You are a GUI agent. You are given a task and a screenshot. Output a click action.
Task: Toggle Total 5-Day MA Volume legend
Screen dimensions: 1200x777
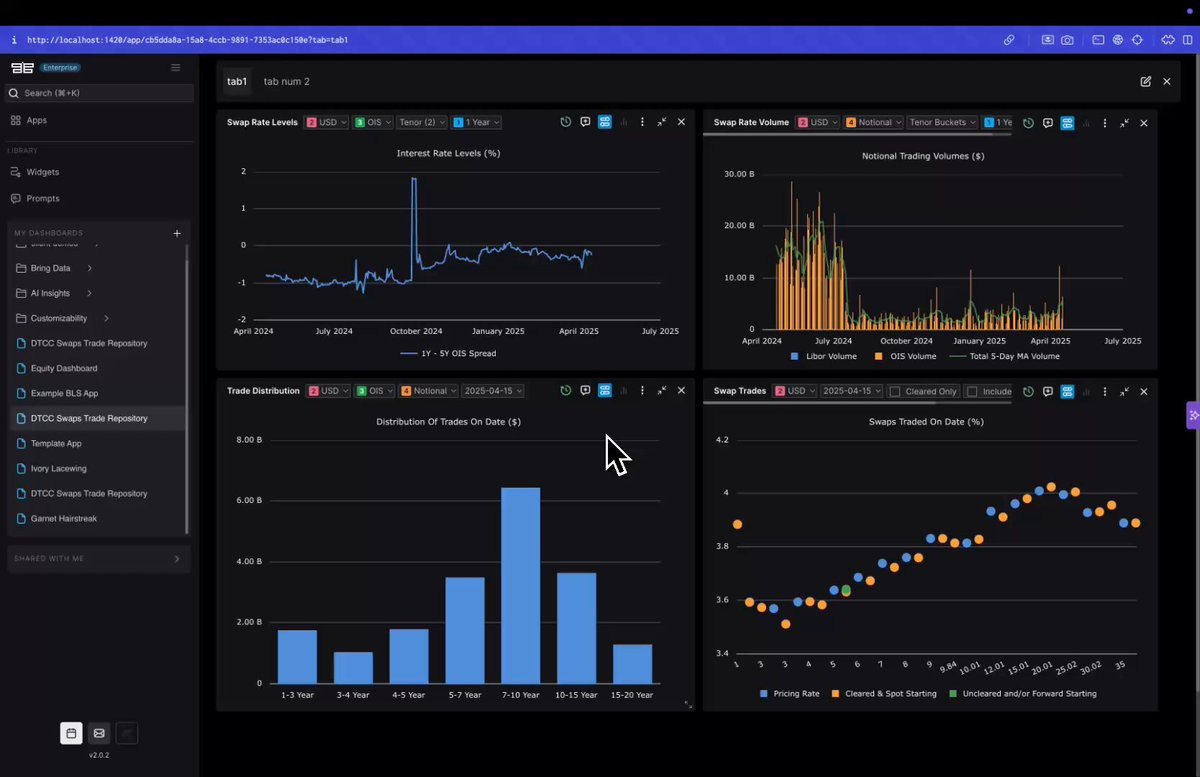click(1003, 356)
